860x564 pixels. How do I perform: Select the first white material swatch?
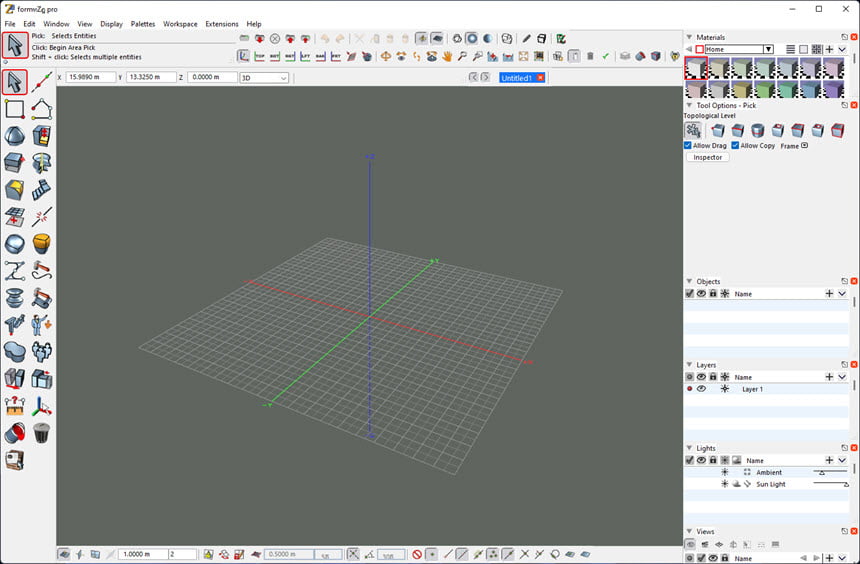pos(696,68)
